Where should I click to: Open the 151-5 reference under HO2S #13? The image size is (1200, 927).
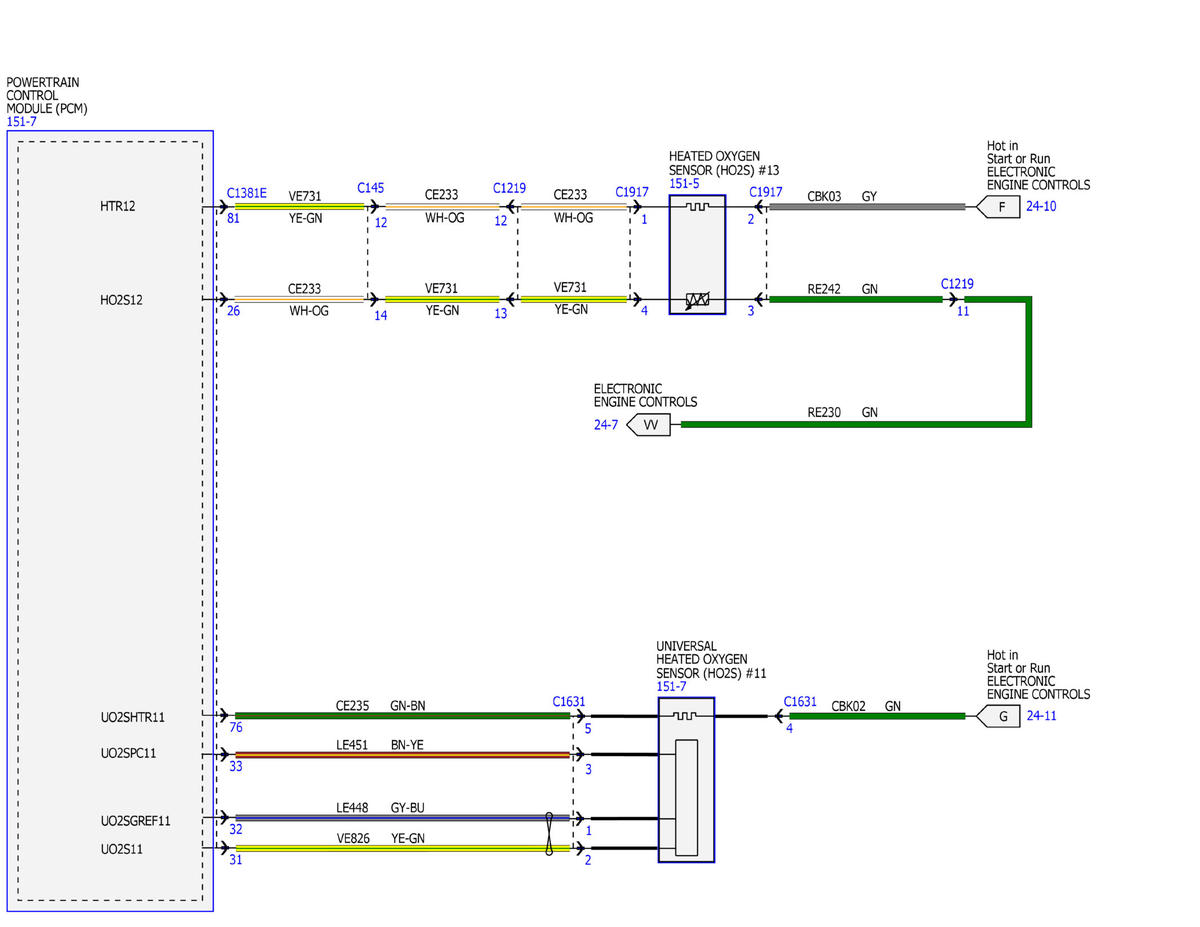(x=684, y=183)
